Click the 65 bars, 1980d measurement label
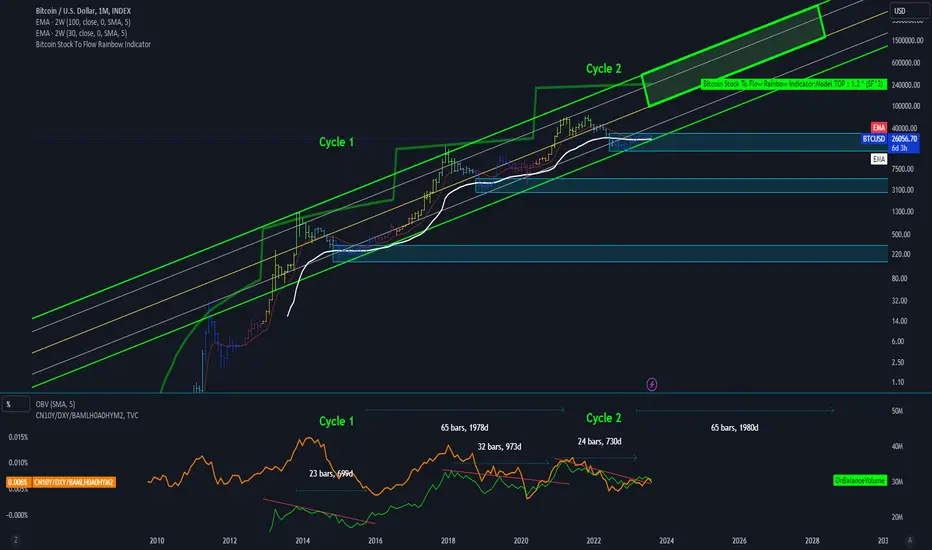The image size is (932, 550). pyautogui.click(x=734, y=428)
